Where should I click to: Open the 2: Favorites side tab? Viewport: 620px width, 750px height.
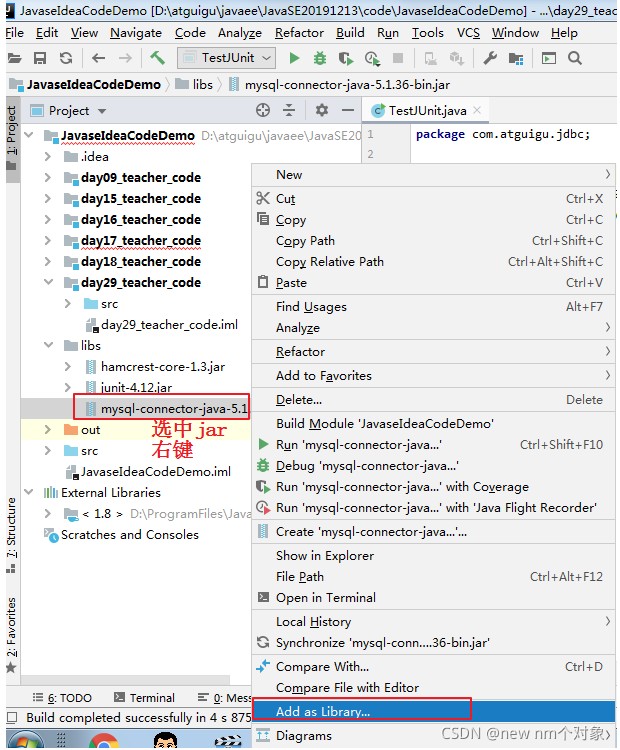[x=11, y=635]
